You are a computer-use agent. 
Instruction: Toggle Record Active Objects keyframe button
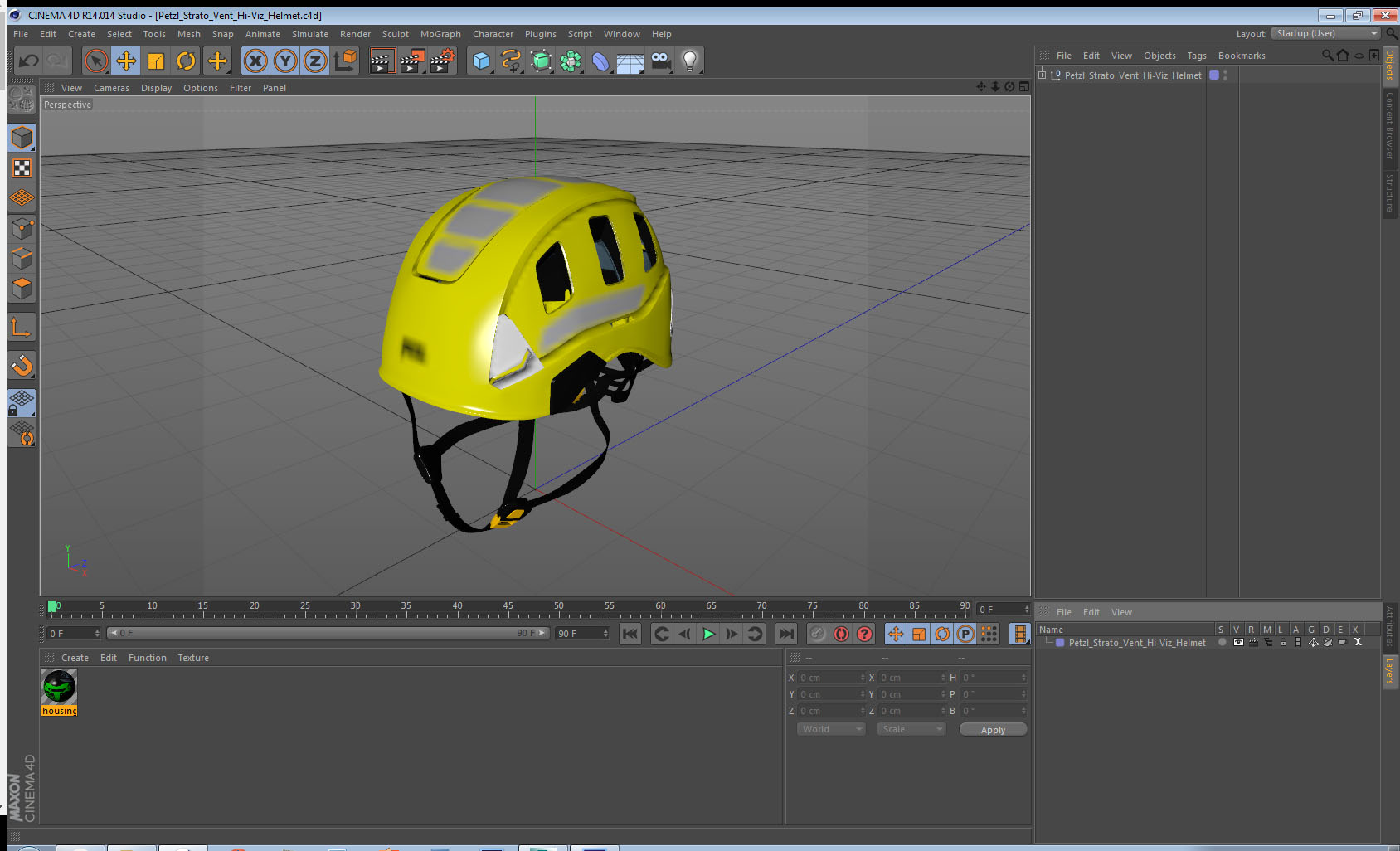tap(818, 634)
